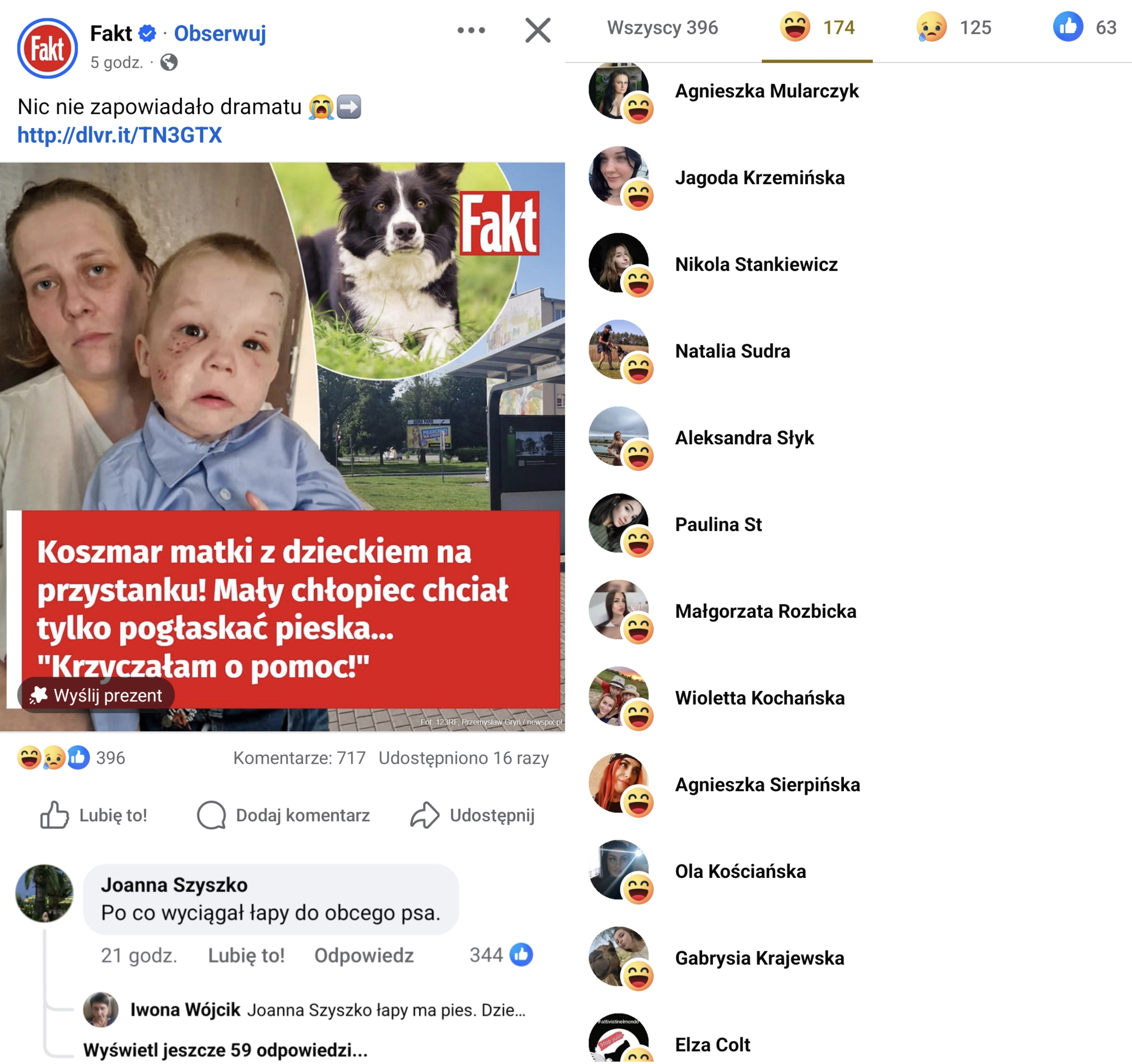Viewport: 1132px width, 1064px height.
Task: Click the Wyślij prezent gift button
Action: click(96, 695)
